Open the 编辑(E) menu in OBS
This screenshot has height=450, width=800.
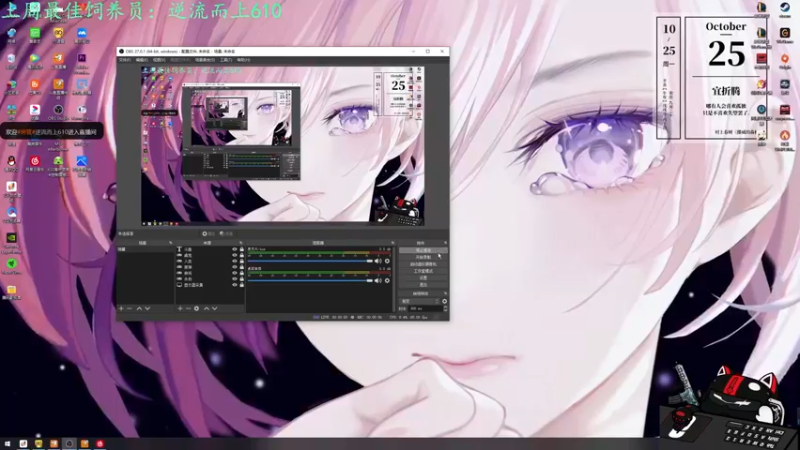click(142, 60)
